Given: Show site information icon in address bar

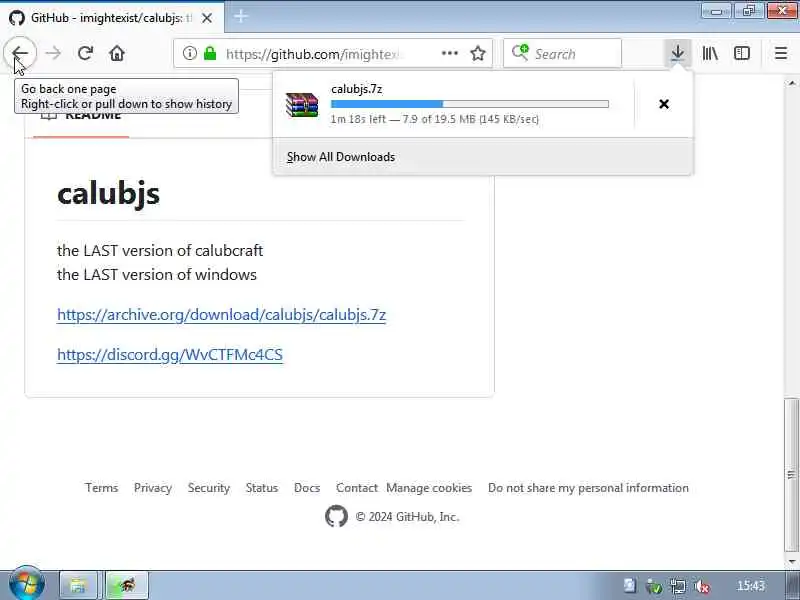Looking at the screenshot, I should [x=190, y=53].
